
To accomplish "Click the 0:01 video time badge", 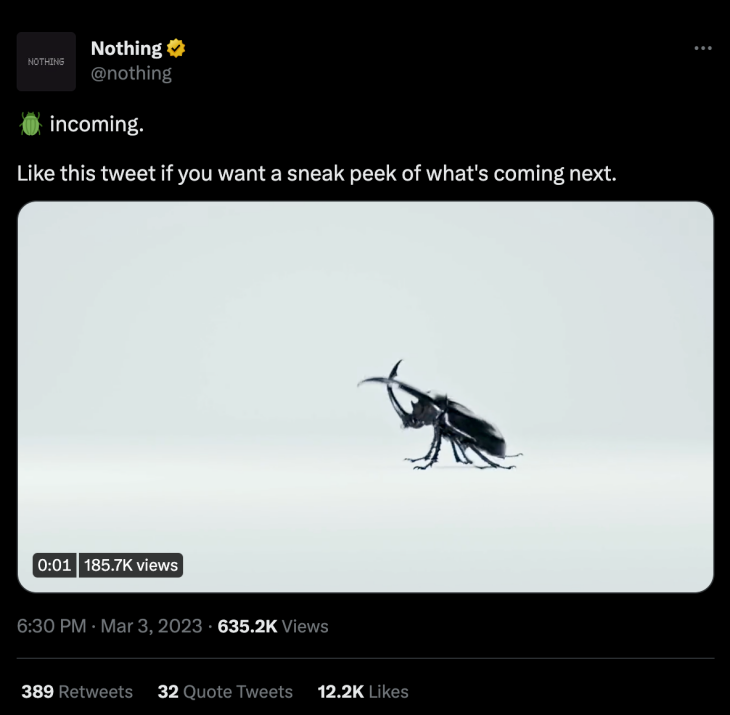I will [x=54, y=565].
